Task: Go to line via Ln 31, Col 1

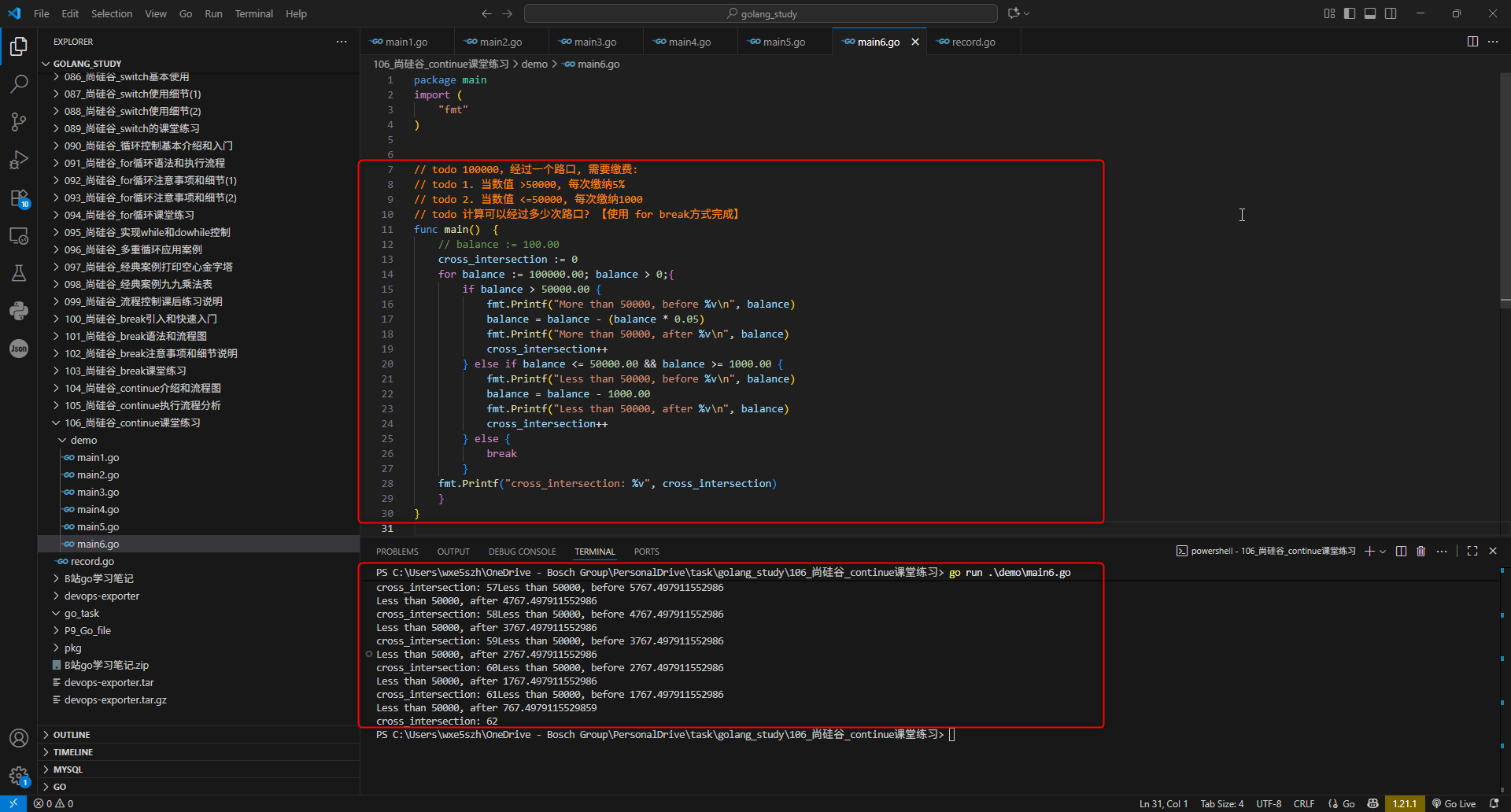Action: 1163,803
